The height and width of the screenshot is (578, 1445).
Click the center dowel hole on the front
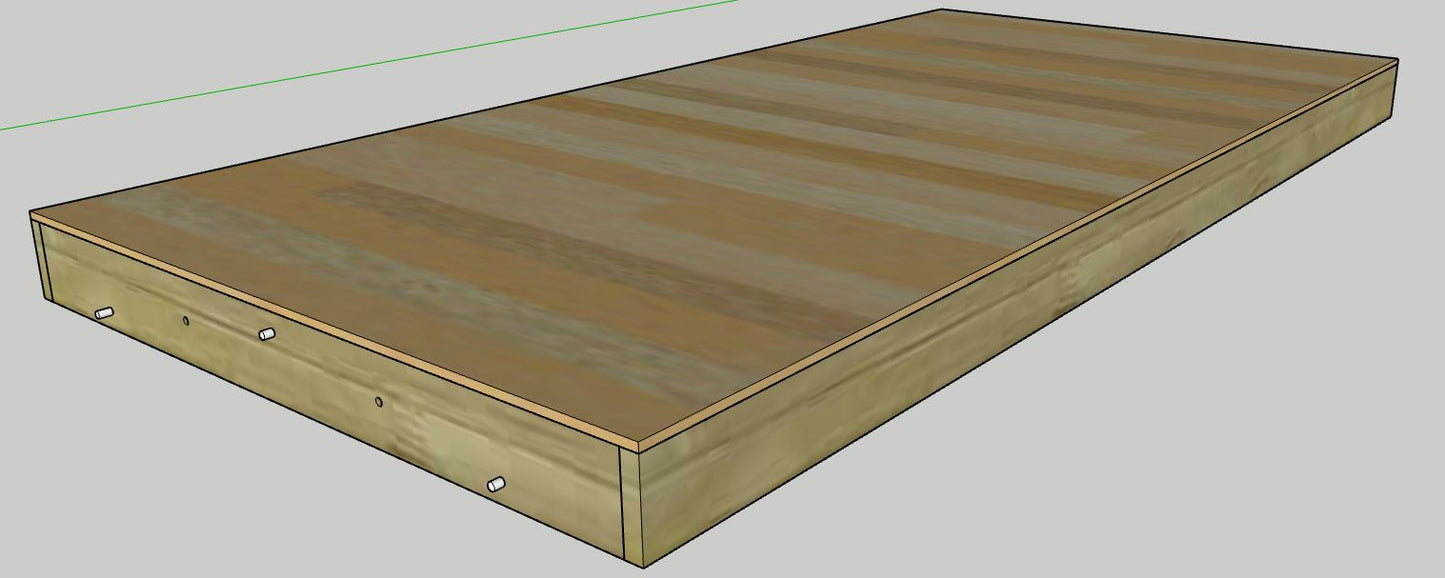(378, 401)
